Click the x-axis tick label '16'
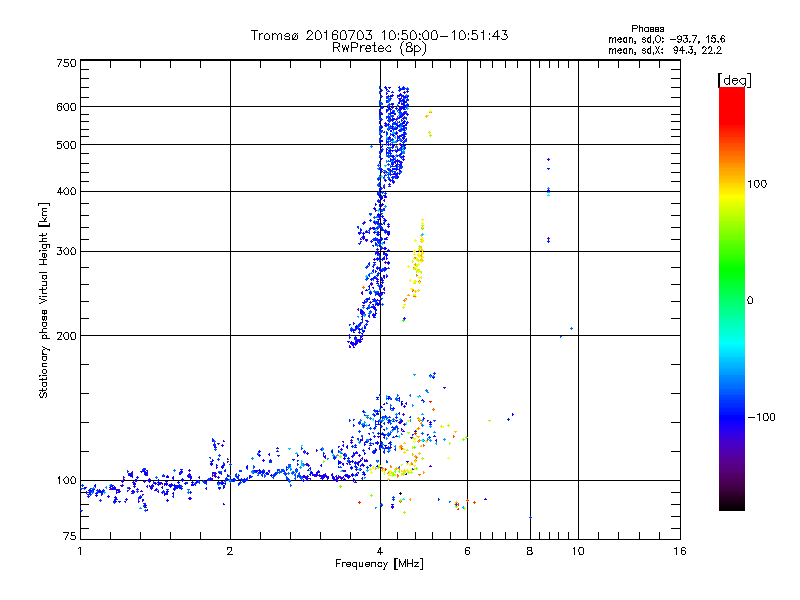Image resolution: width=800 pixels, height=600 pixels. pyautogui.click(x=680, y=551)
